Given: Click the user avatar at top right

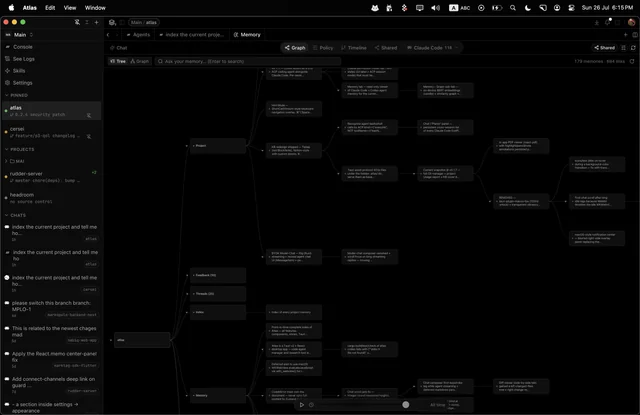Looking at the screenshot, I should point(631,22).
